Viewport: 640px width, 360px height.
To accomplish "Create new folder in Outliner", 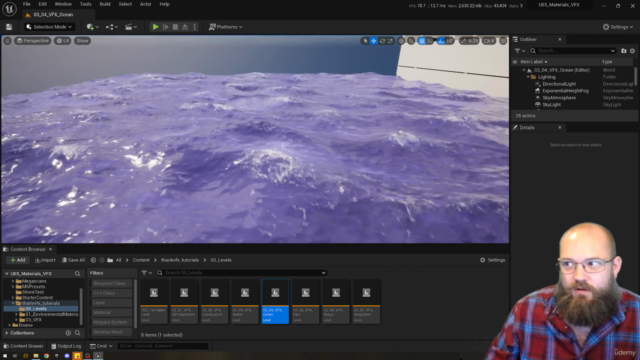I will click(x=624, y=51).
